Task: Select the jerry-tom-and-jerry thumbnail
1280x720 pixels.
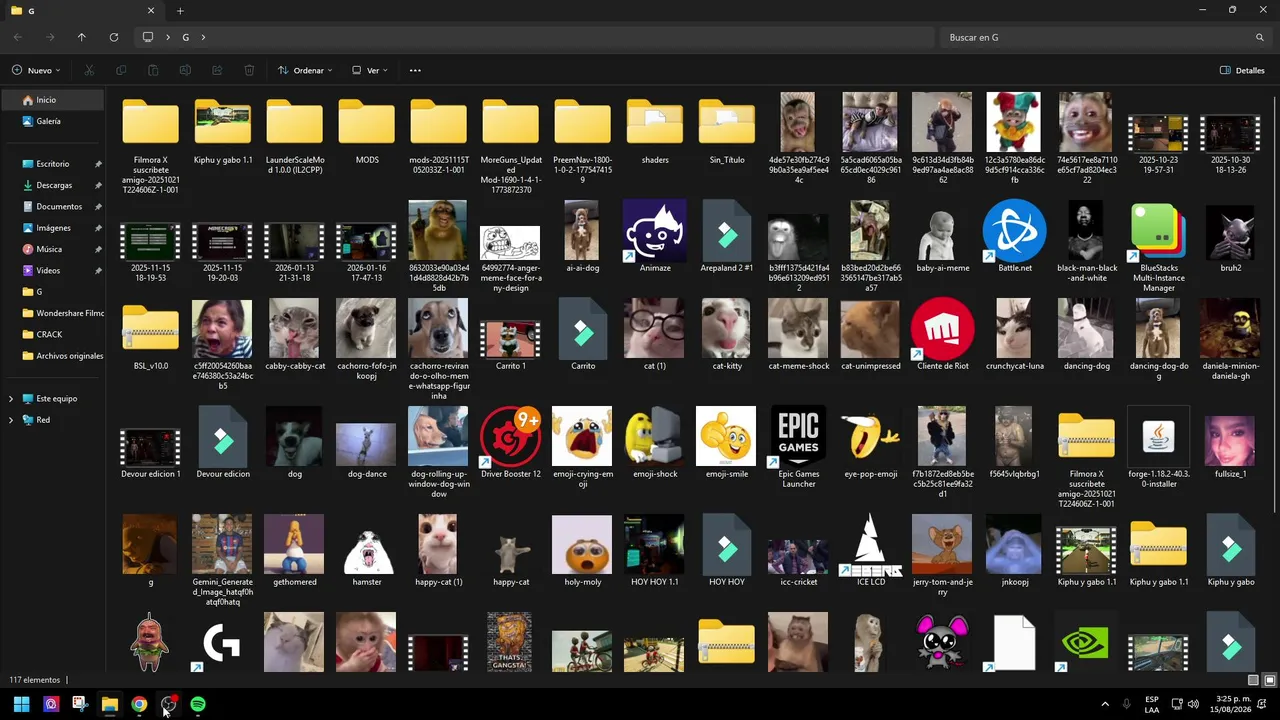Action: point(943,545)
